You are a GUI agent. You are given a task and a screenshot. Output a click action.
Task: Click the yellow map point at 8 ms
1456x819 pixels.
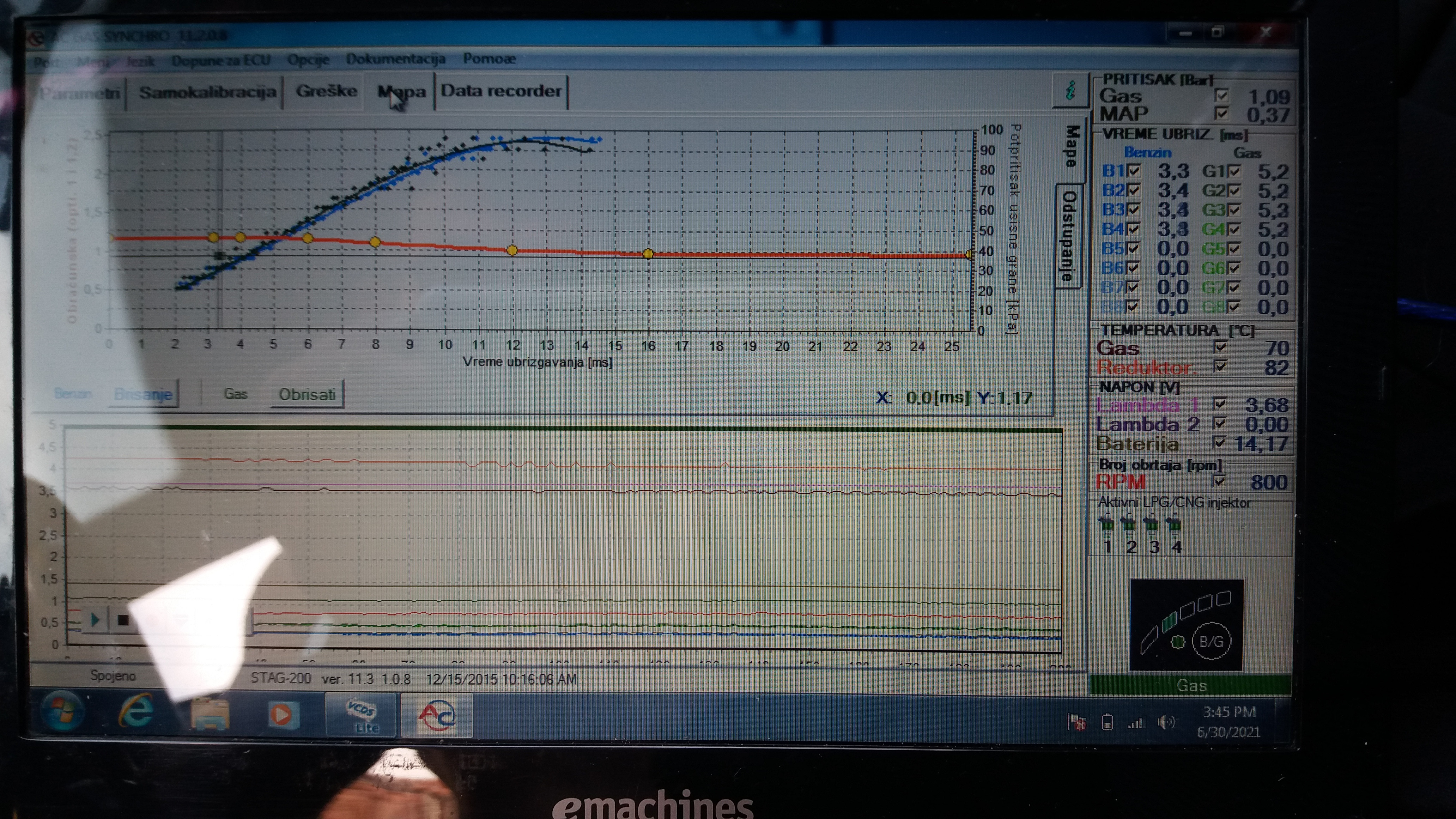click(375, 242)
